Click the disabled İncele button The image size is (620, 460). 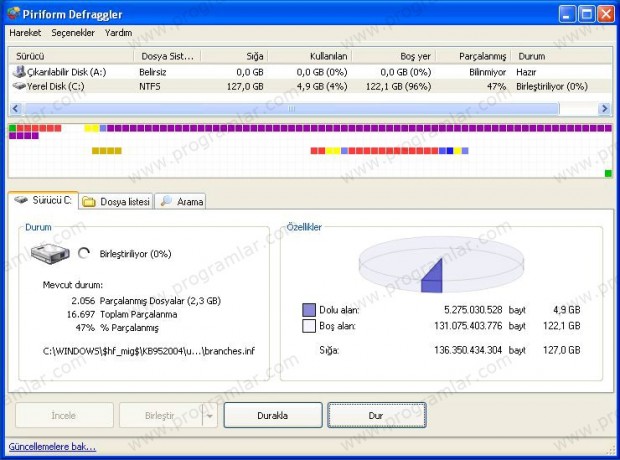click(x=64, y=415)
